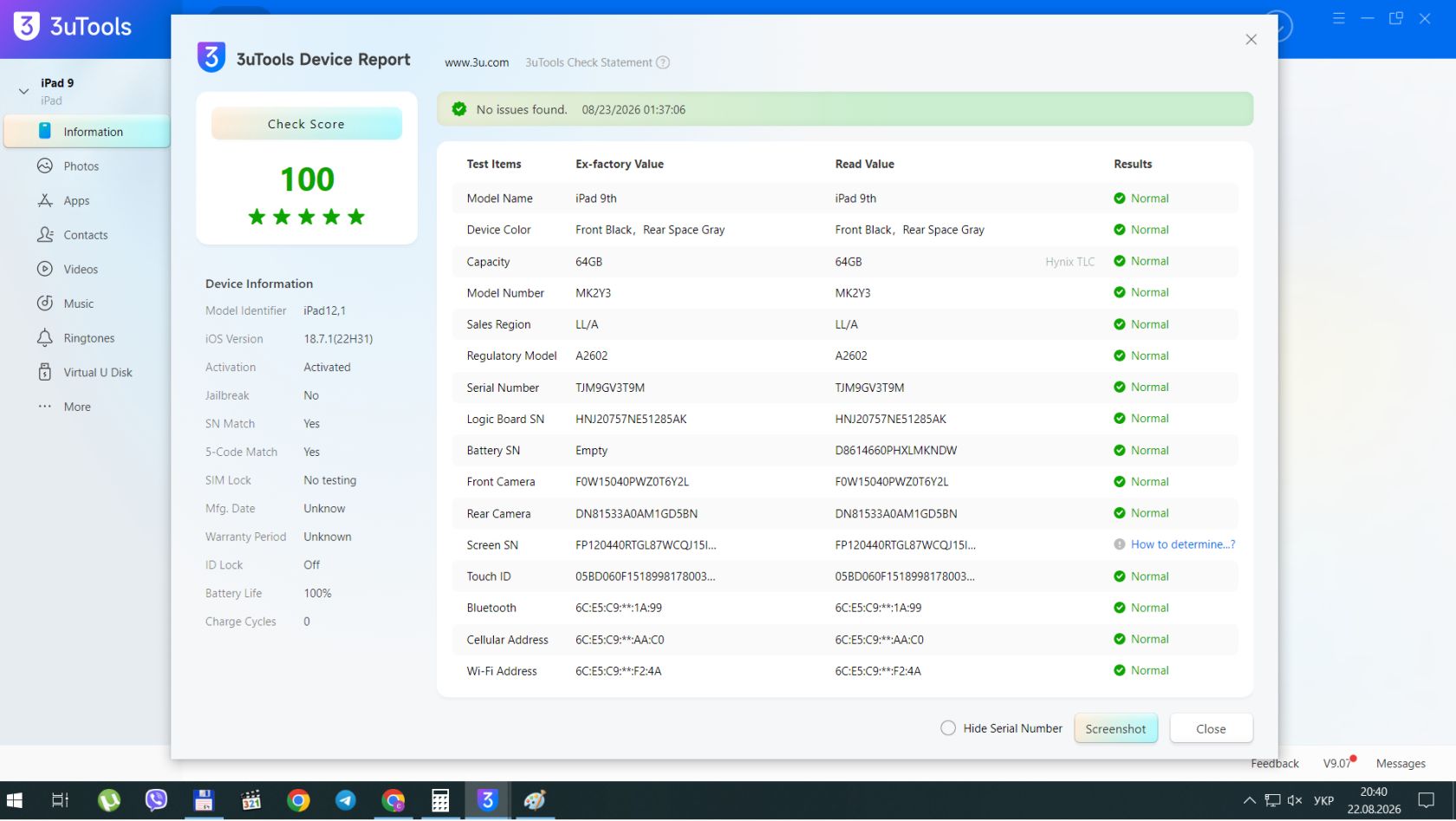Close the Device Report dialog with X
Viewport: 1456px width, 821px height.
1251,39
